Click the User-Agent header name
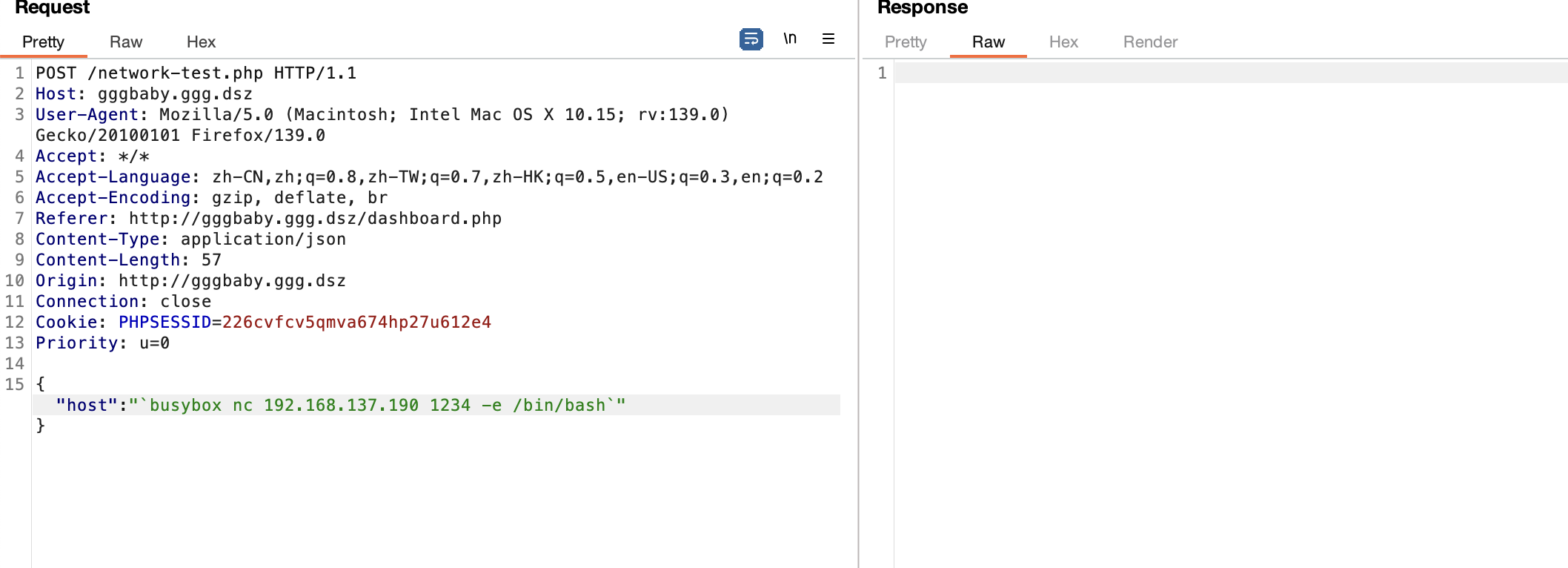This screenshot has width=1568, height=568. pyautogui.click(x=87, y=114)
